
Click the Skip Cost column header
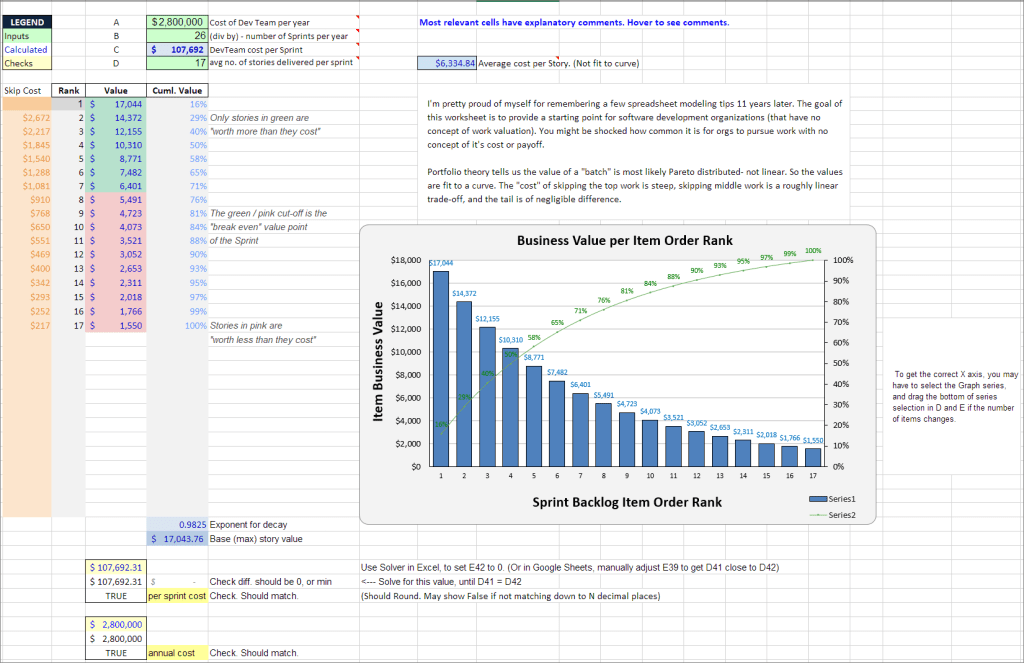(24, 90)
